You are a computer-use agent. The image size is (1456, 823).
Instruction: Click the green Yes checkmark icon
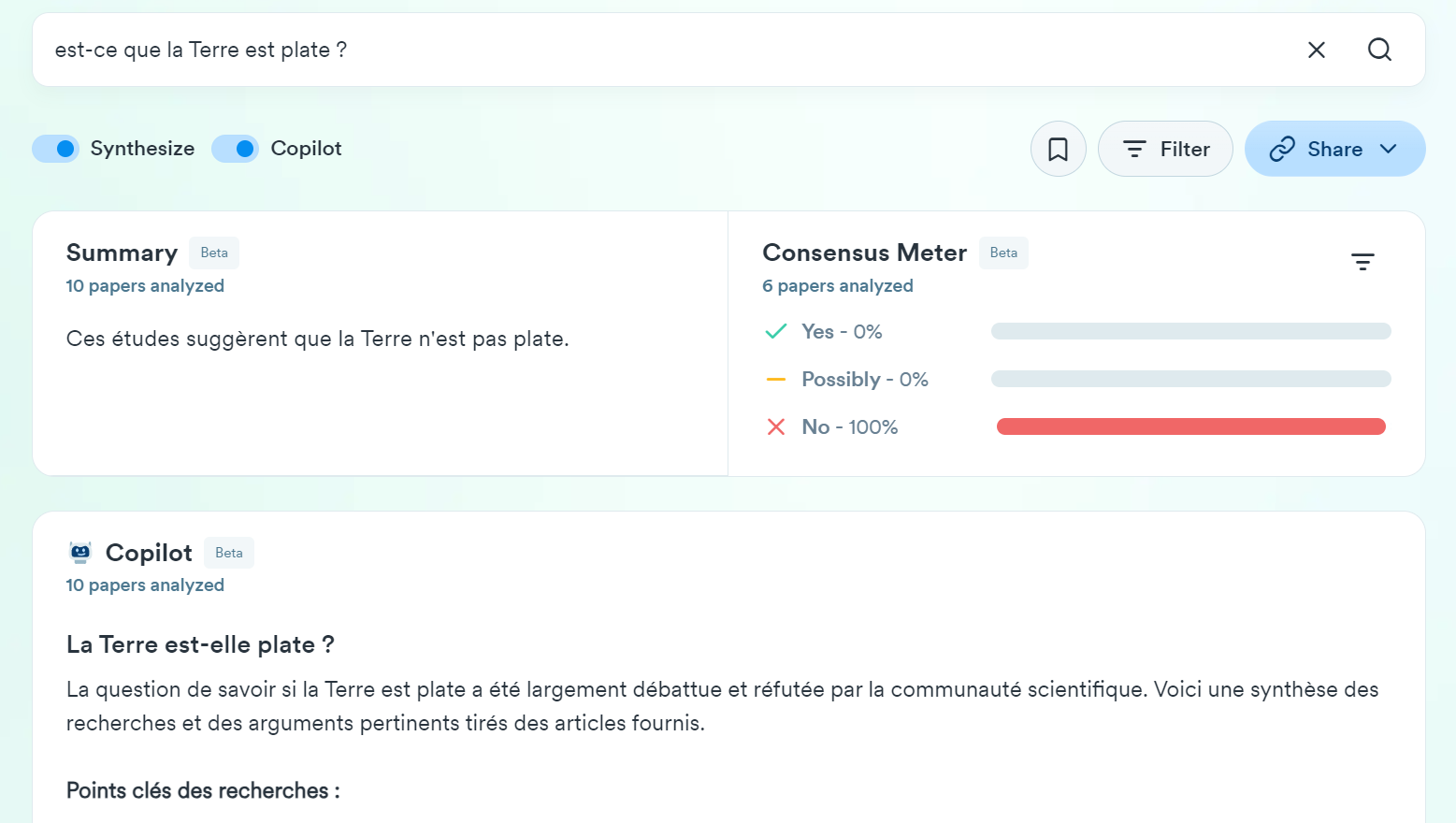click(776, 331)
